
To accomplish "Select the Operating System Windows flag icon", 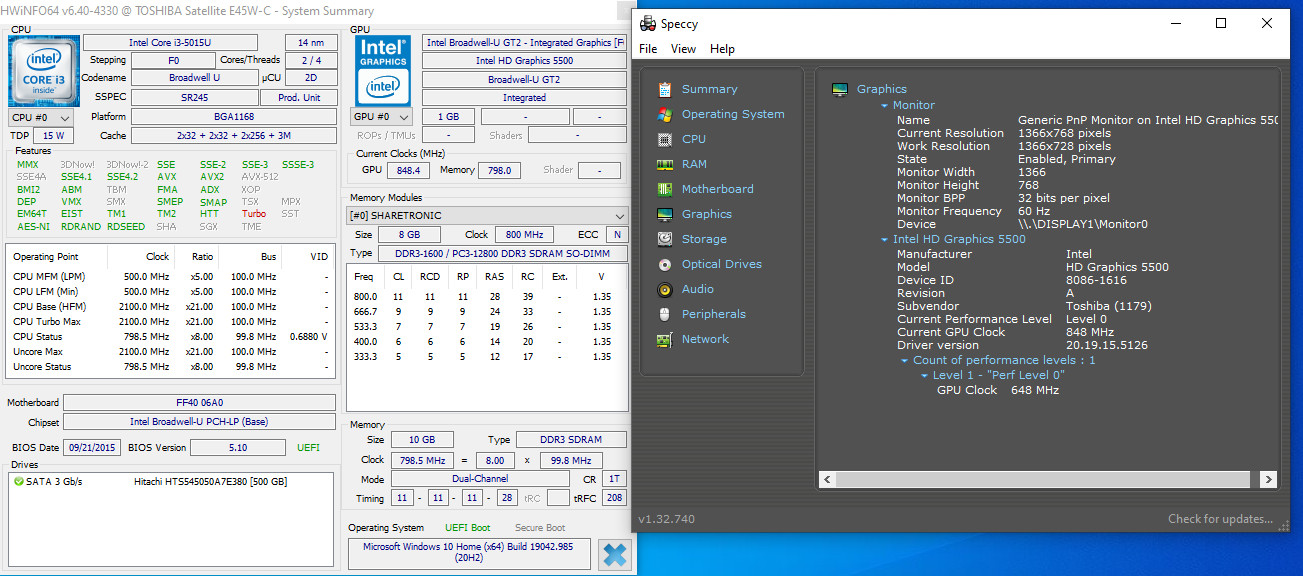I will (x=665, y=114).
